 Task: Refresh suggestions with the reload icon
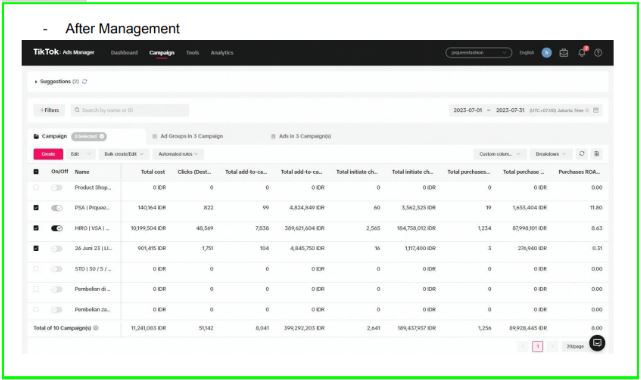pos(85,82)
